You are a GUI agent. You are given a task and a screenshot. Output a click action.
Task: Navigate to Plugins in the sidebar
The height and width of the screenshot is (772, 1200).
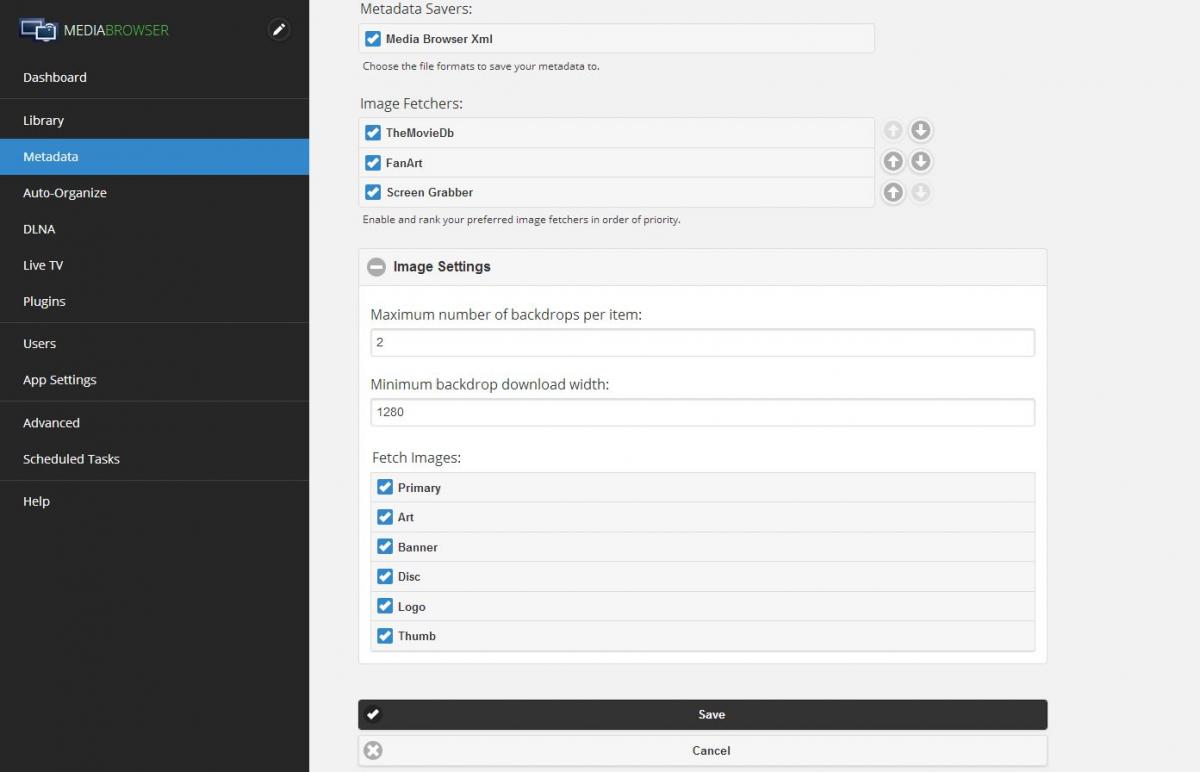tap(44, 301)
